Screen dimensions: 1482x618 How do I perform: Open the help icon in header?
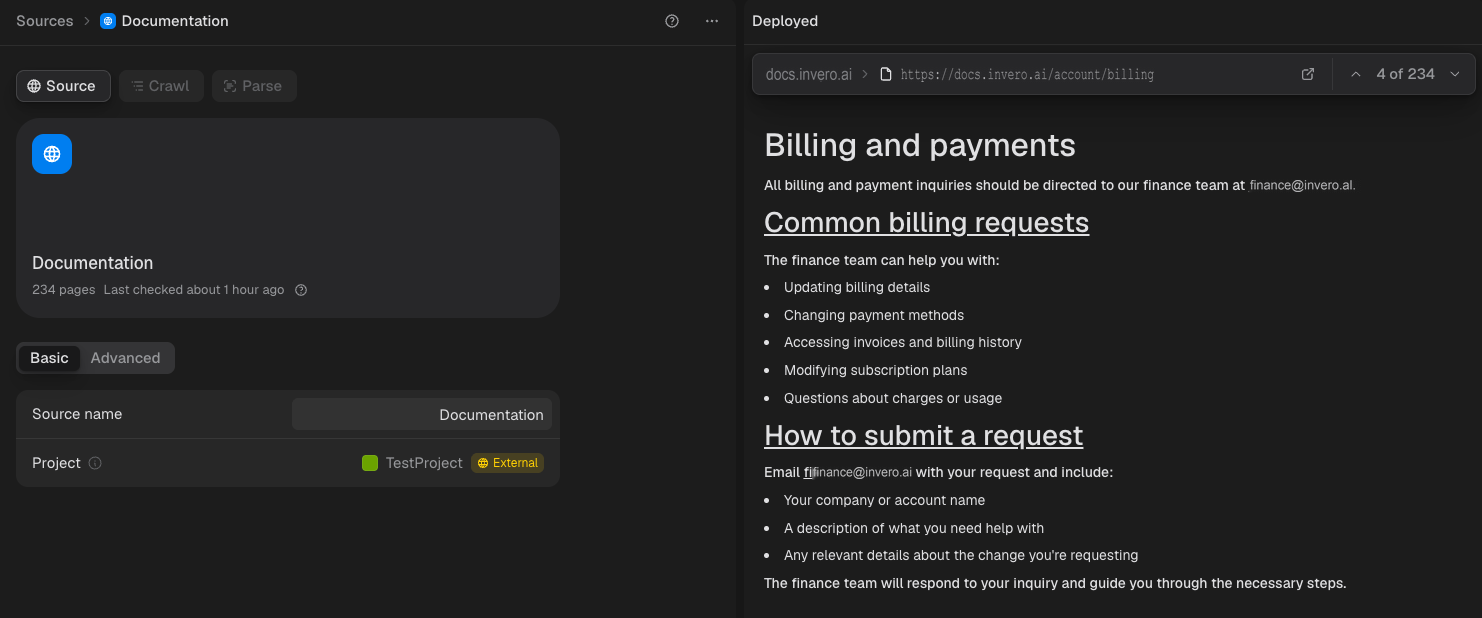tap(672, 21)
